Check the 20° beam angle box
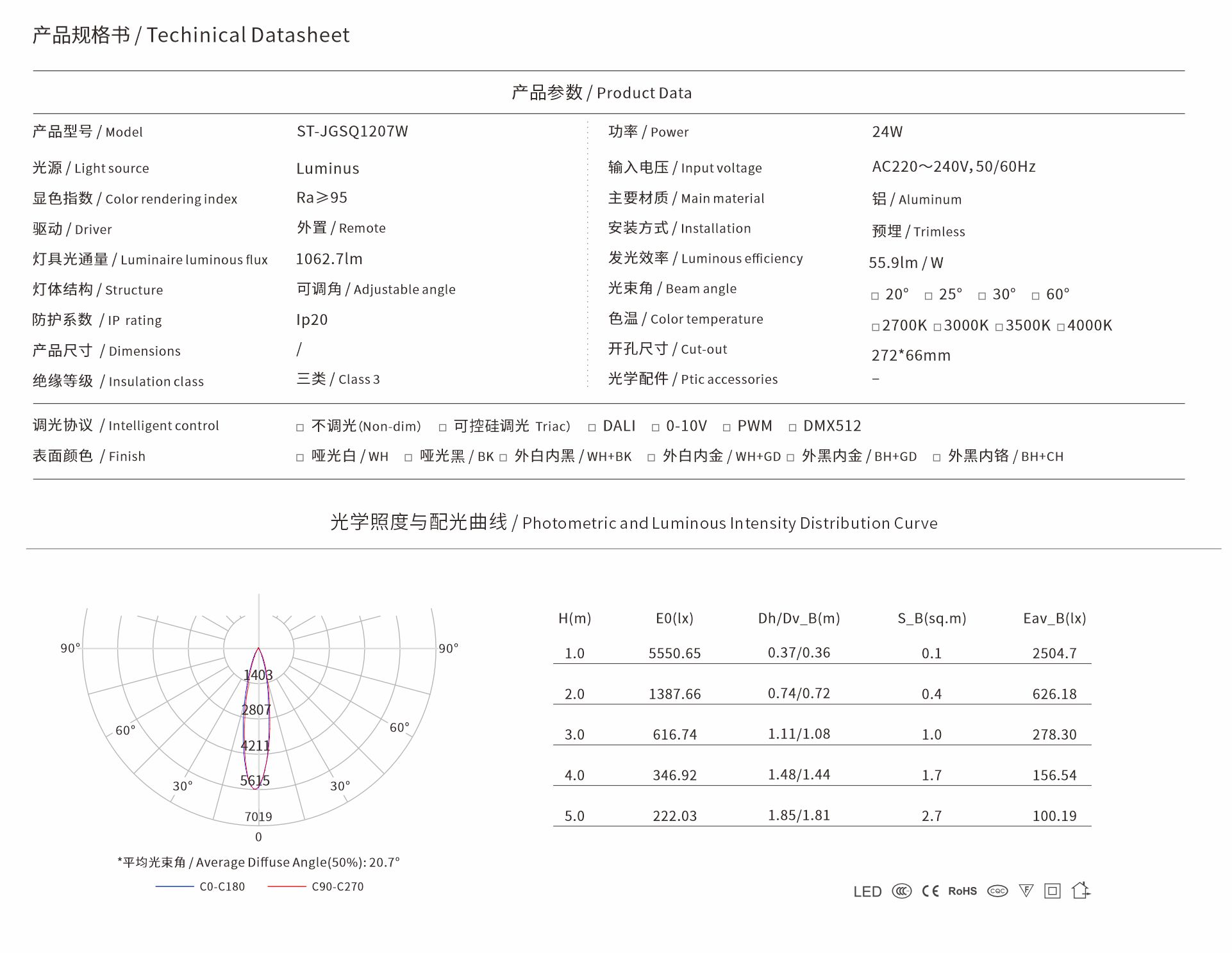1232x953 pixels. [x=875, y=296]
